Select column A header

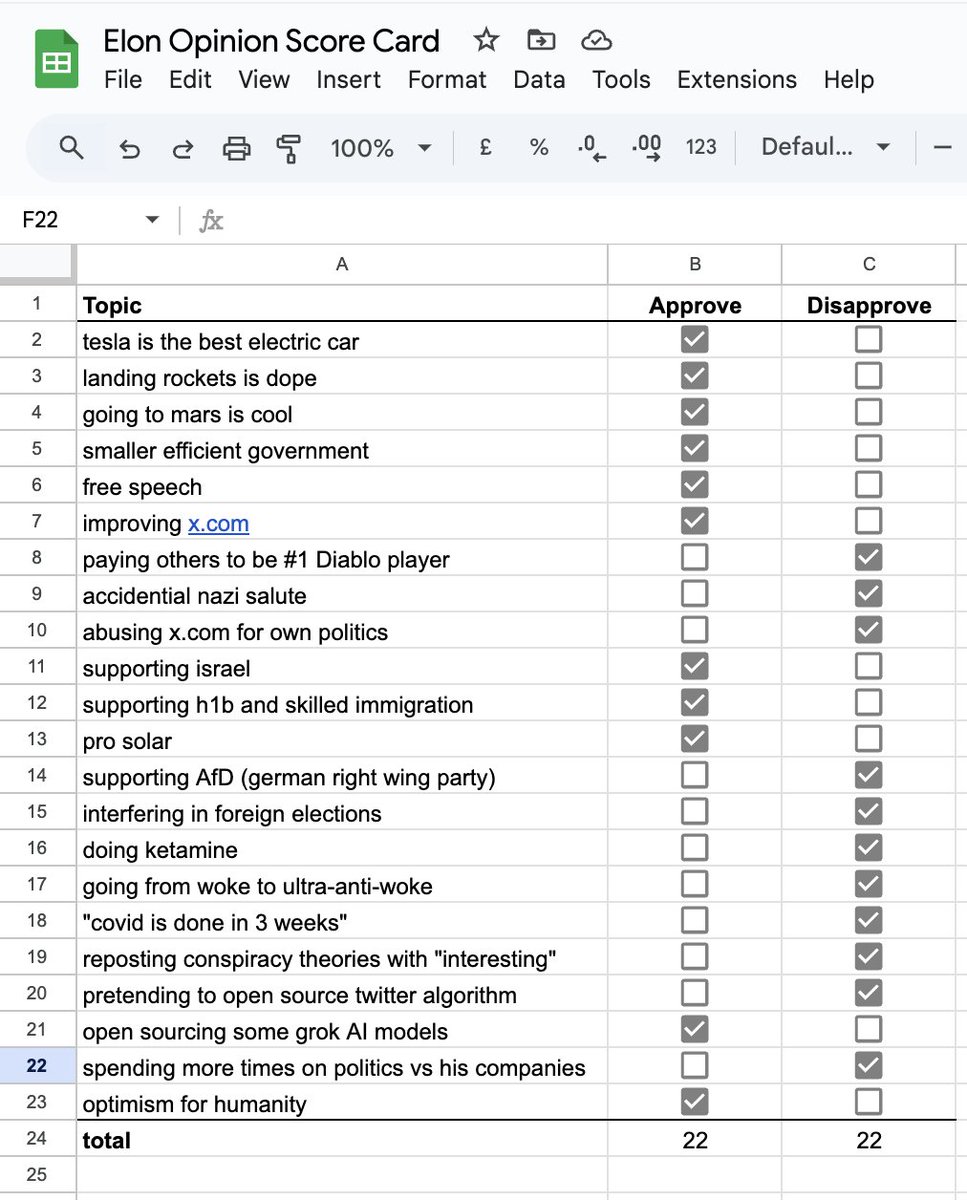[342, 265]
